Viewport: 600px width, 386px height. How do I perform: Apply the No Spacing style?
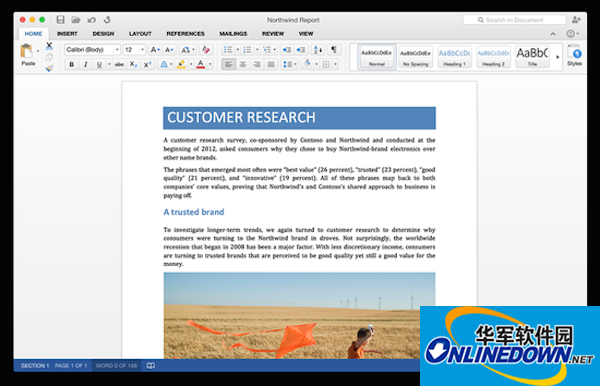tap(416, 57)
